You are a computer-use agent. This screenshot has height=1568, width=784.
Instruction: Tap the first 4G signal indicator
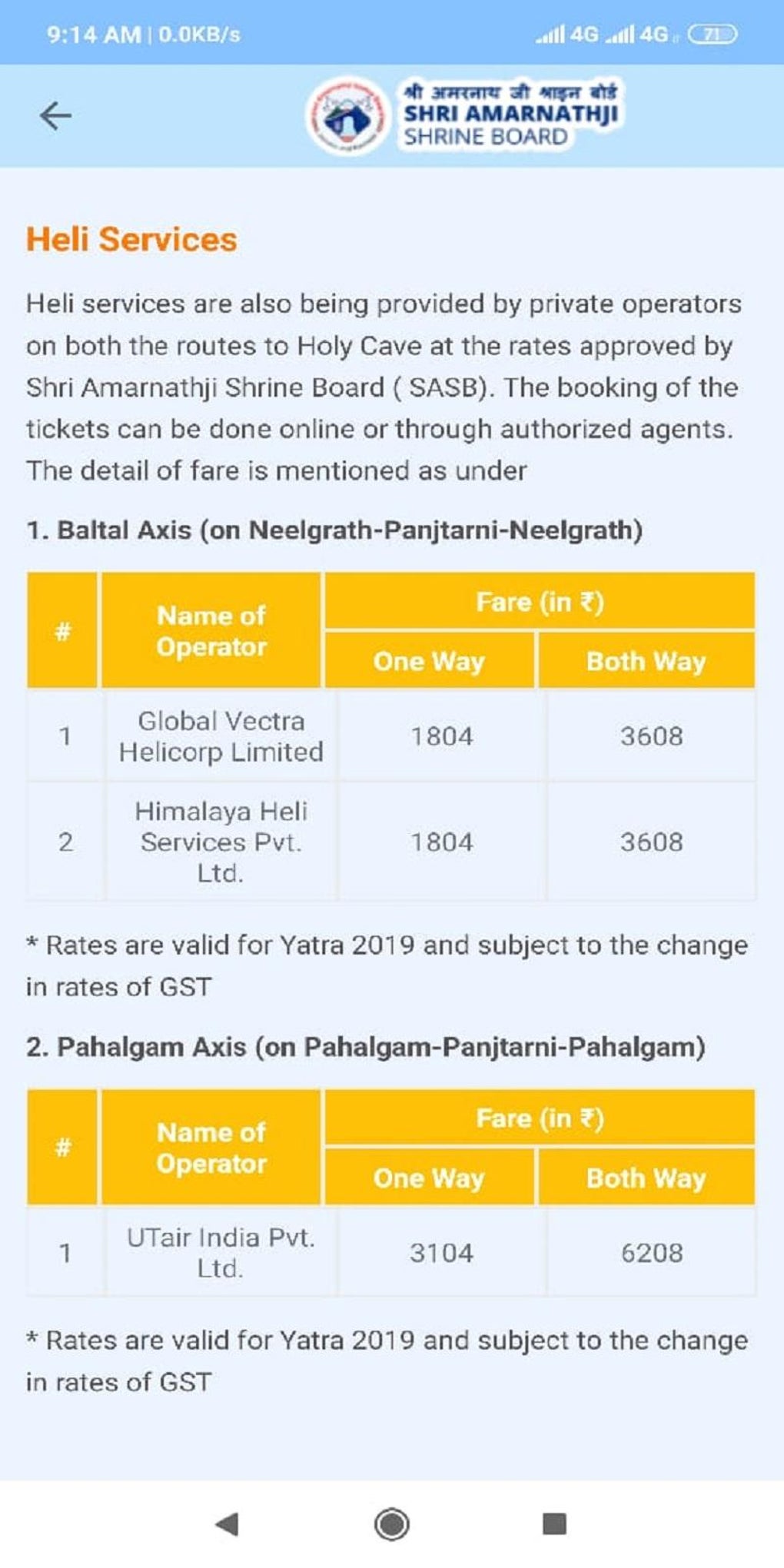click(566, 35)
